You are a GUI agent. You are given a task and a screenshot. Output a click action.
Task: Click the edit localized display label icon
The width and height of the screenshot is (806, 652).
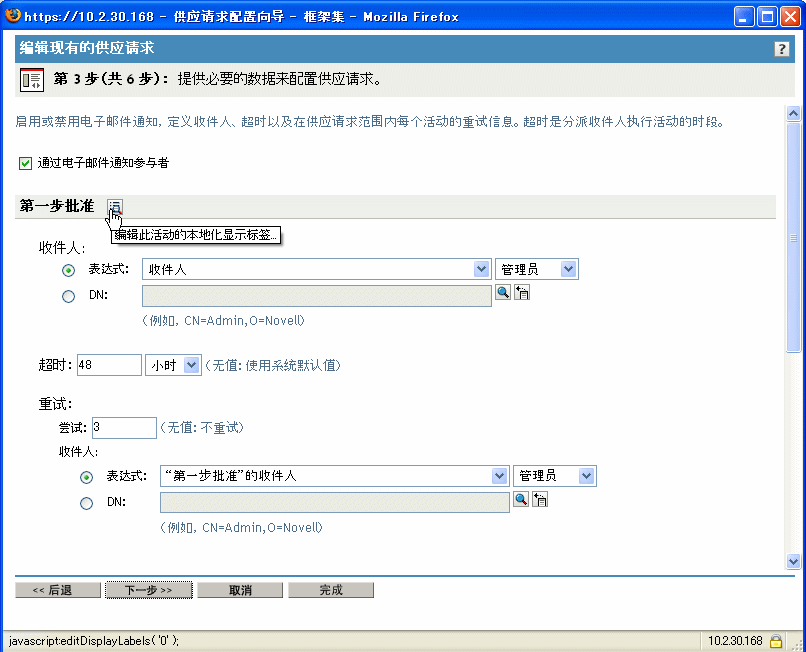pos(115,206)
